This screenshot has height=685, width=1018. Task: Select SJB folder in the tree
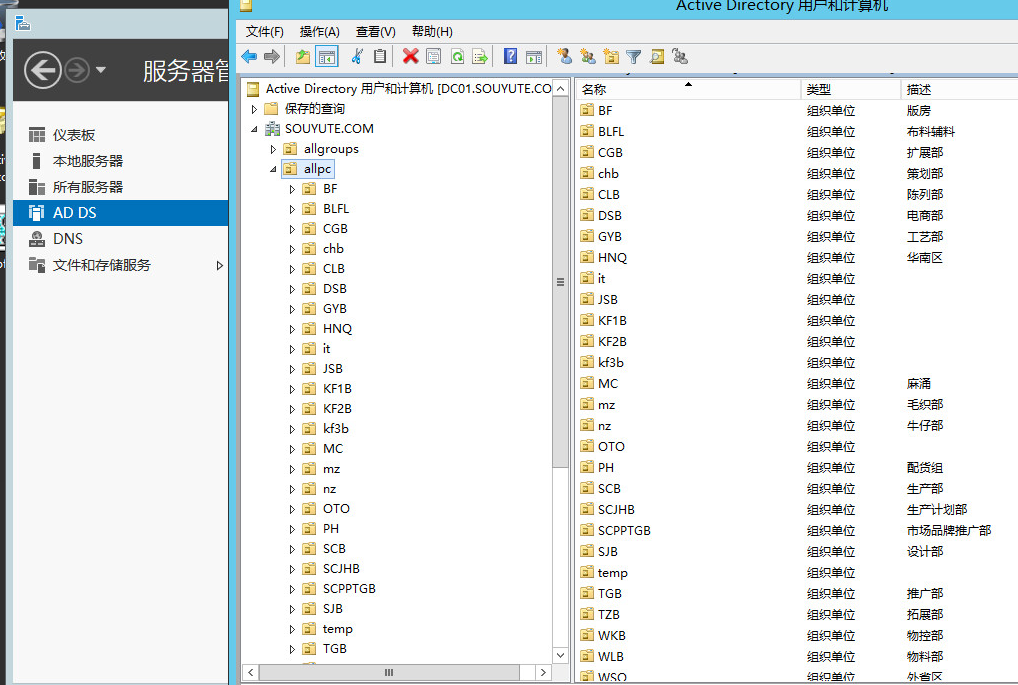pos(323,608)
